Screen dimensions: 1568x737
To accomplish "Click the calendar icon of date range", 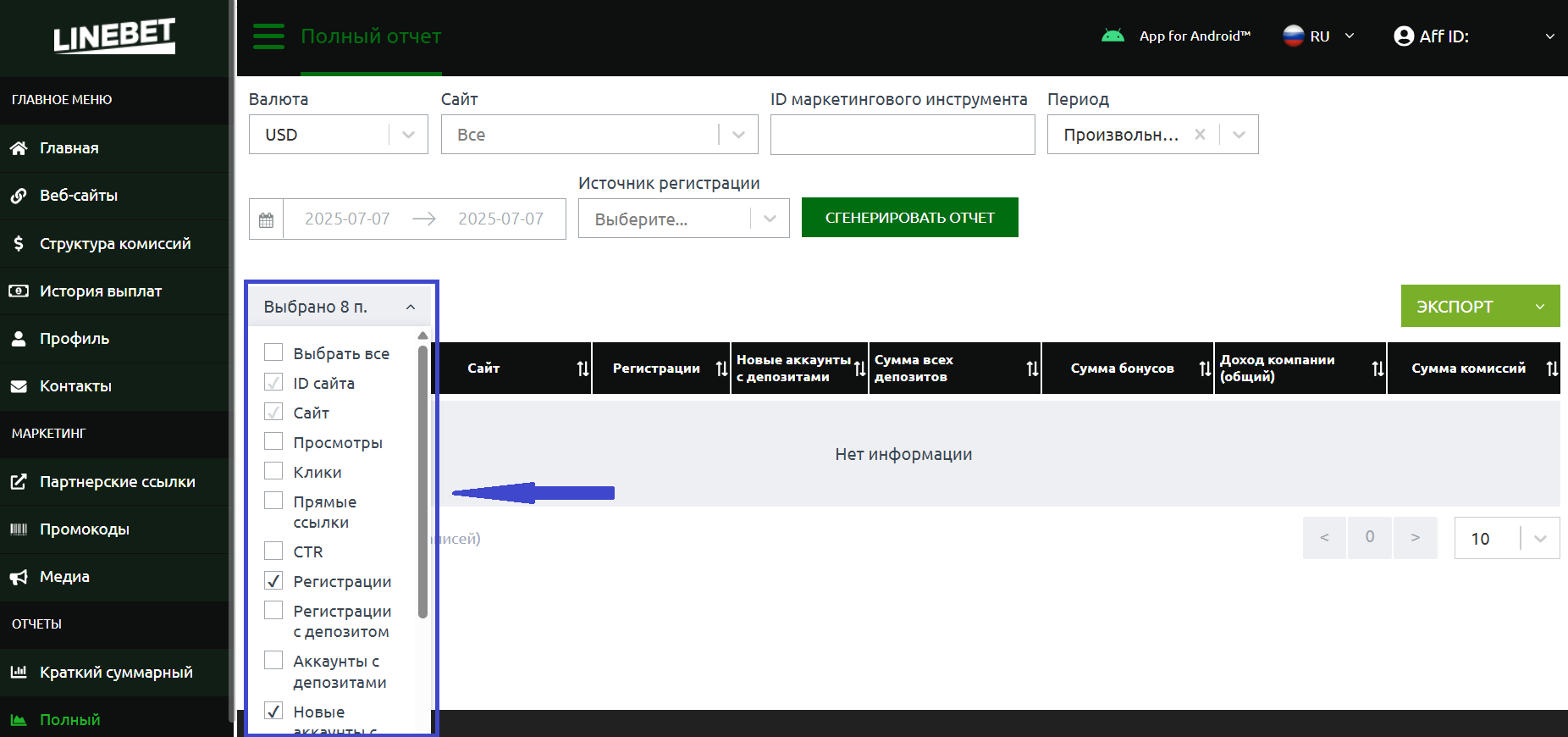I will [266, 219].
